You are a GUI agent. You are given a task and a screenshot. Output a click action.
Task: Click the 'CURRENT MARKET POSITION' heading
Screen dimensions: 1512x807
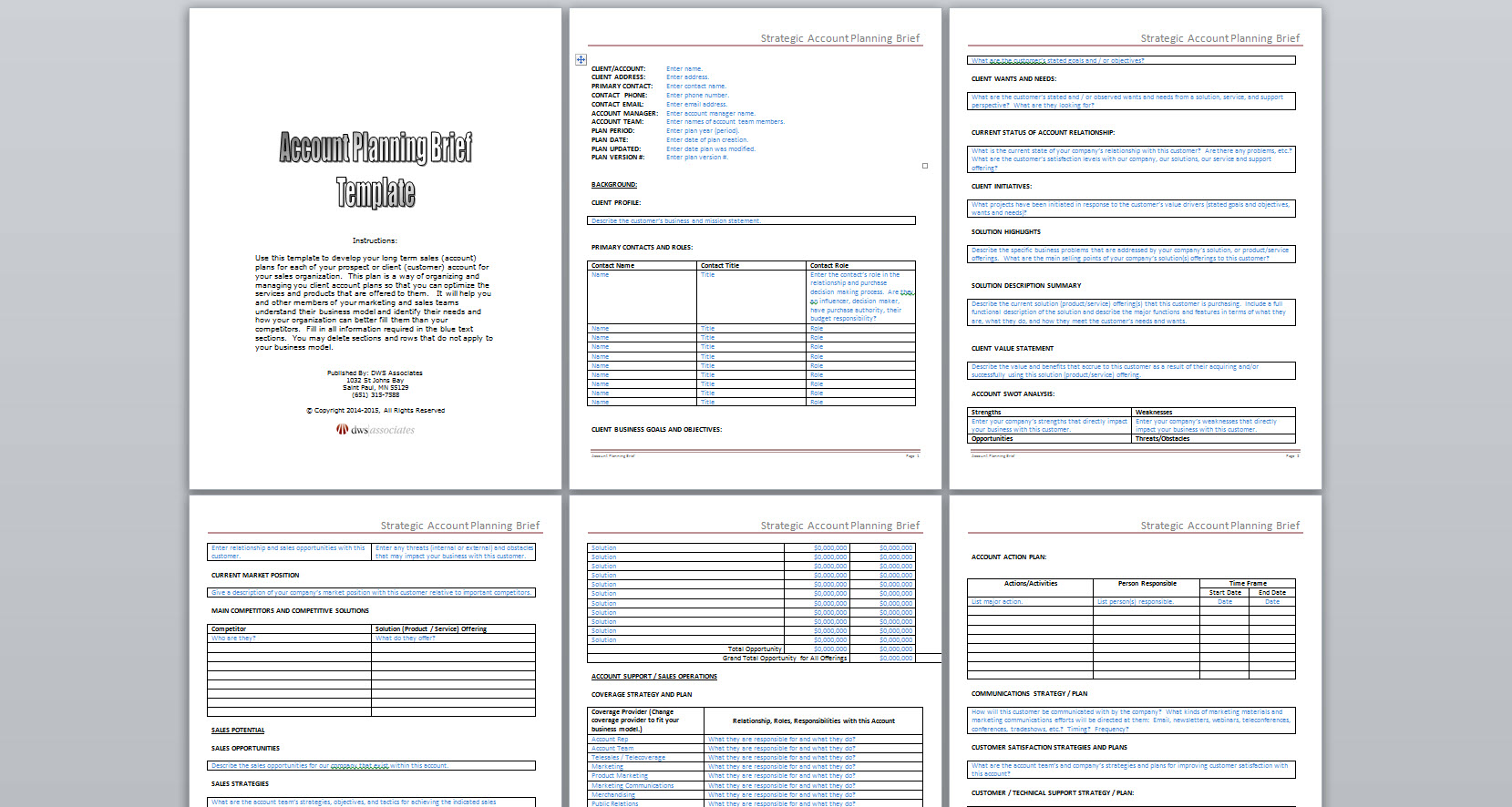pos(255,576)
